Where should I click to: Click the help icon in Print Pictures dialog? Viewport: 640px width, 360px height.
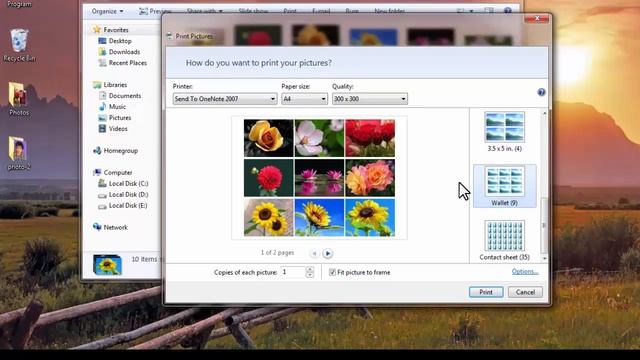coord(541,92)
